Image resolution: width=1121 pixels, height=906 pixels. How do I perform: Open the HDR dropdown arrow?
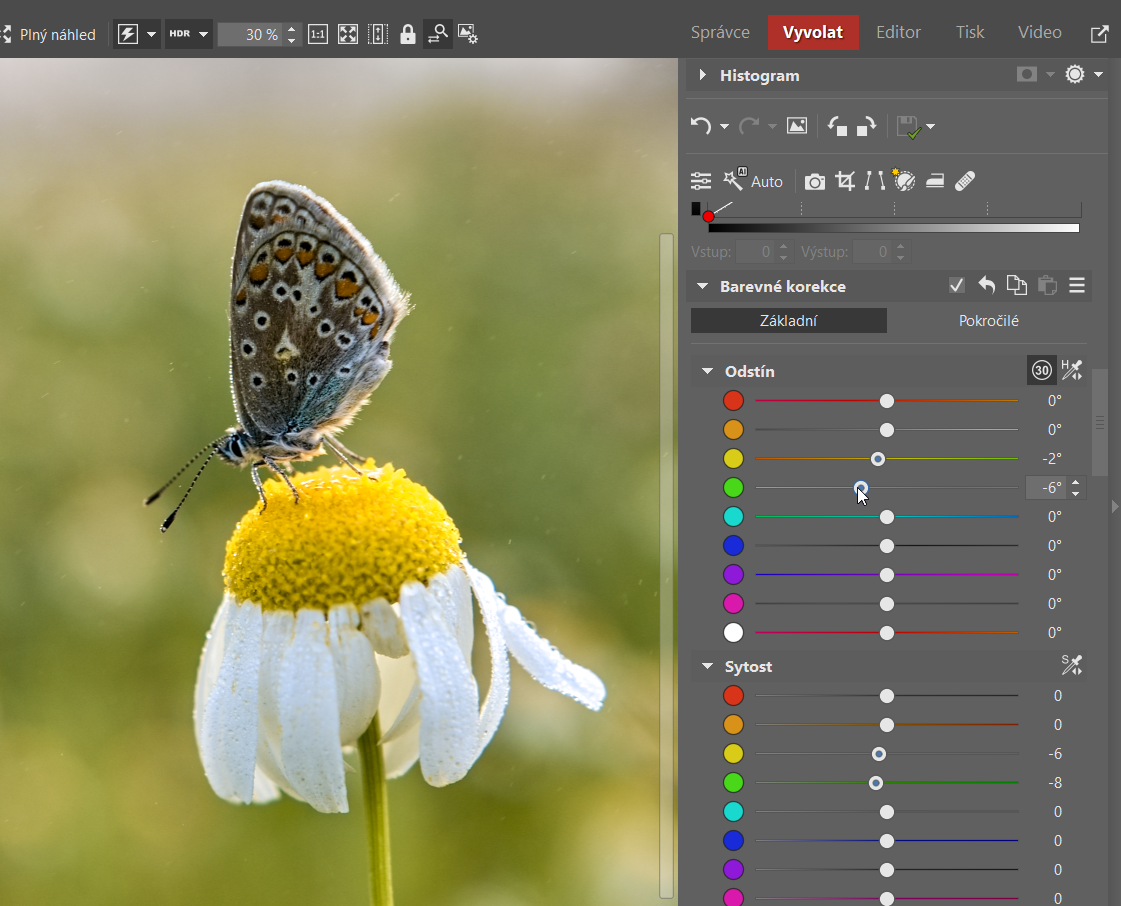[x=204, y=34]
